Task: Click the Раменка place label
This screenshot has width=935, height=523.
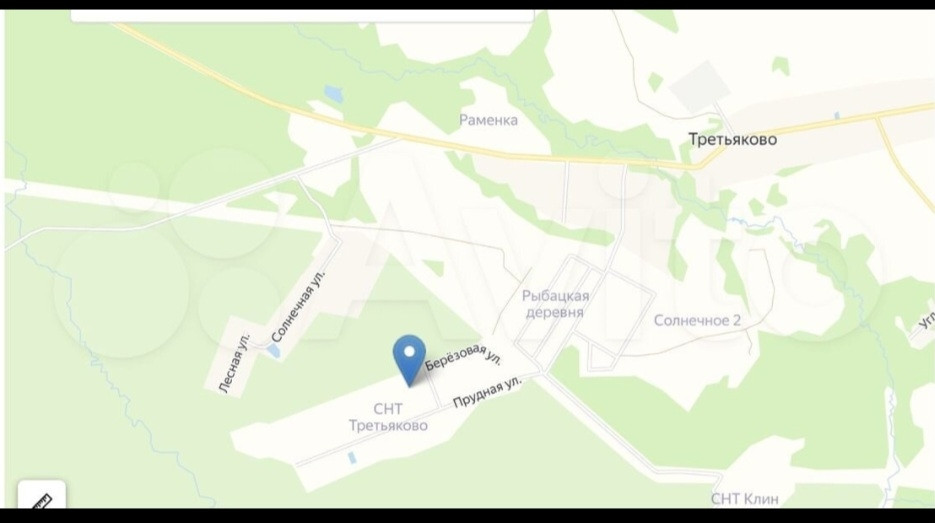Action: click(488, 120)
